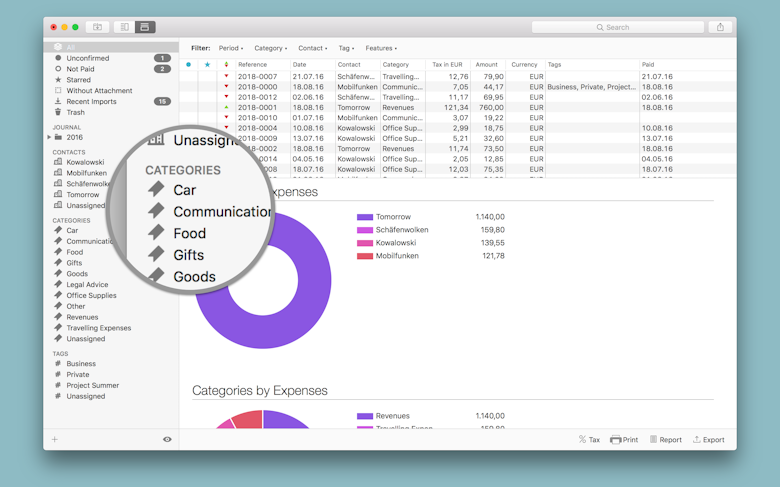
Task: Click the Tax button
Action: coord(589,440)
